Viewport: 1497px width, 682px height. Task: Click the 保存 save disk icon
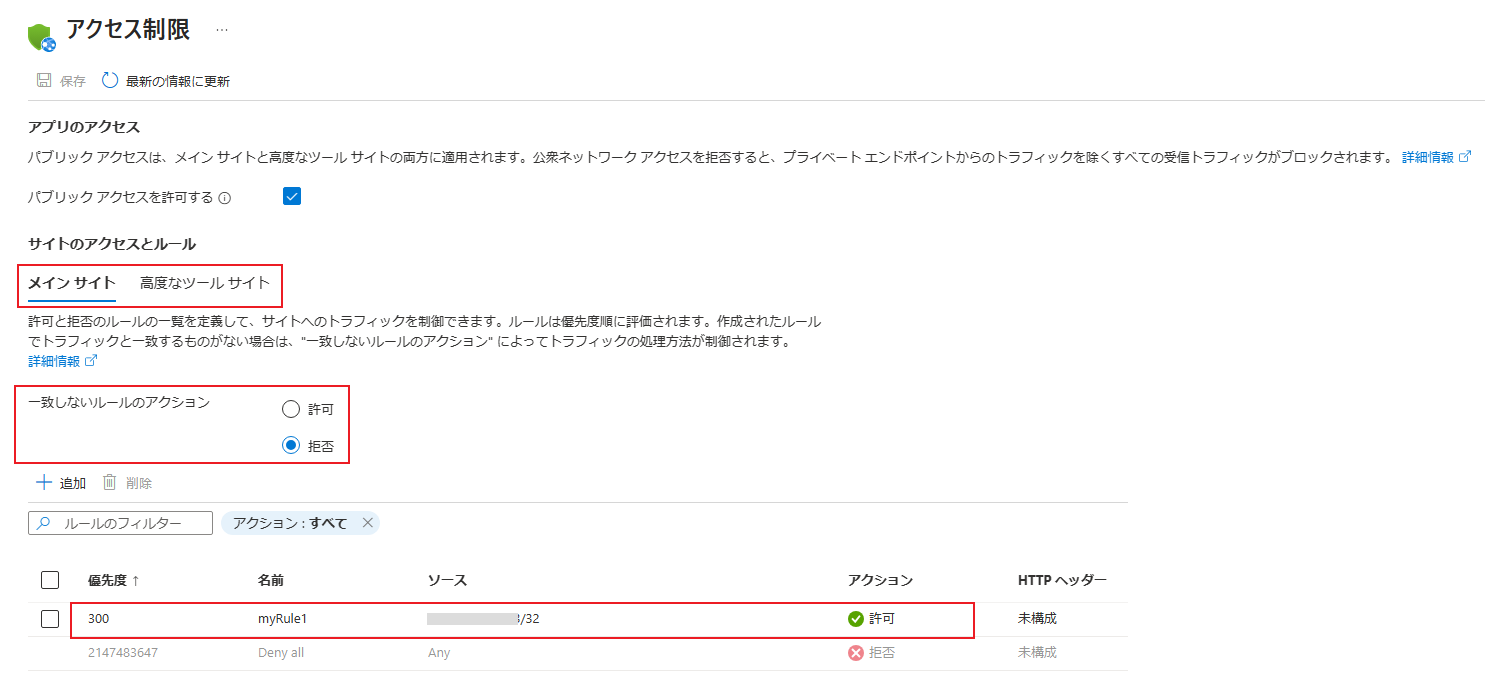tap(44, 81)
